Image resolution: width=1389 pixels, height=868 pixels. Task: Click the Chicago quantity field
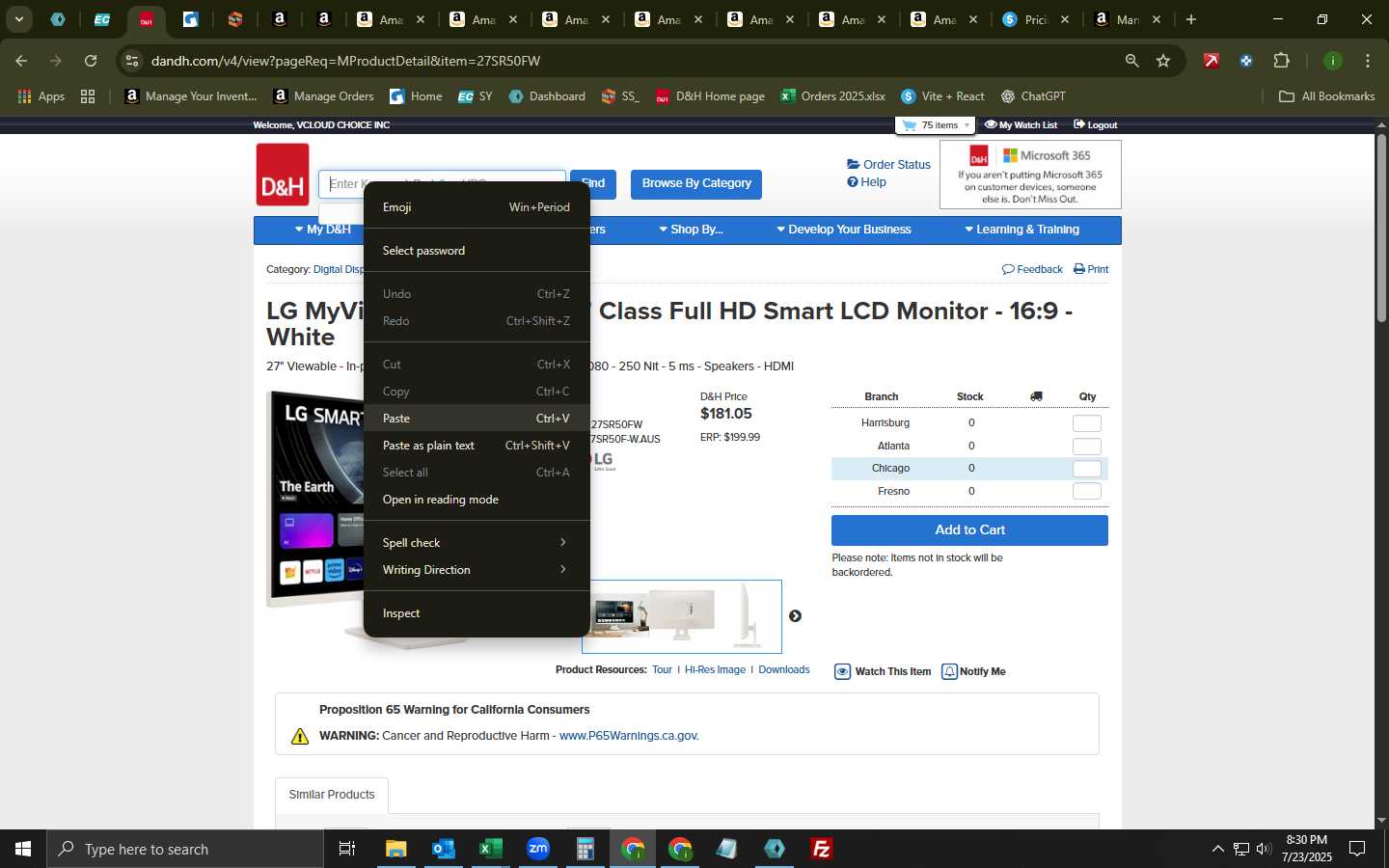(1087, 469)
